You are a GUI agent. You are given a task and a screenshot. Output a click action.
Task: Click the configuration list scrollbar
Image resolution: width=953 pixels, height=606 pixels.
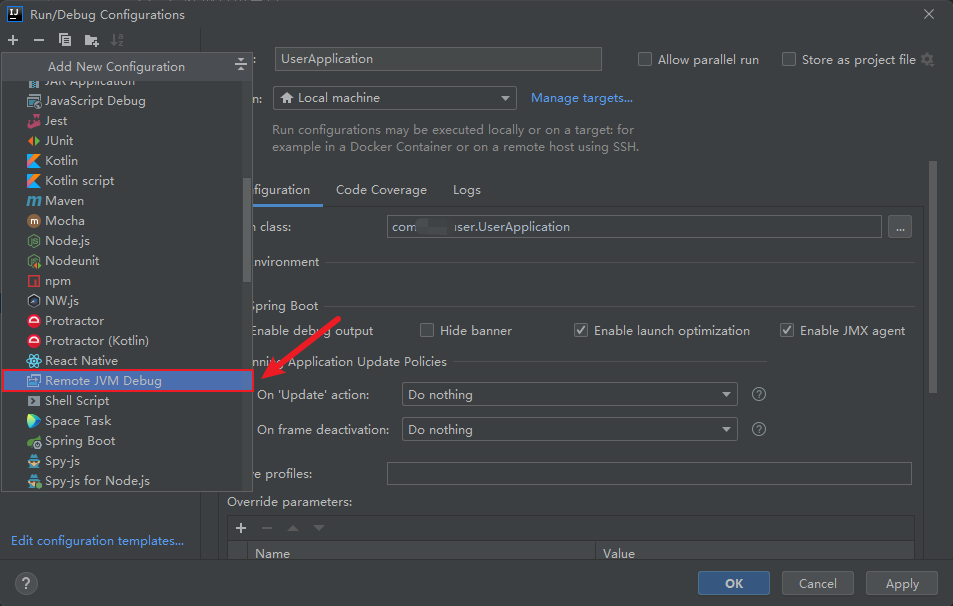pyautogui.click(x=247, y=230)
